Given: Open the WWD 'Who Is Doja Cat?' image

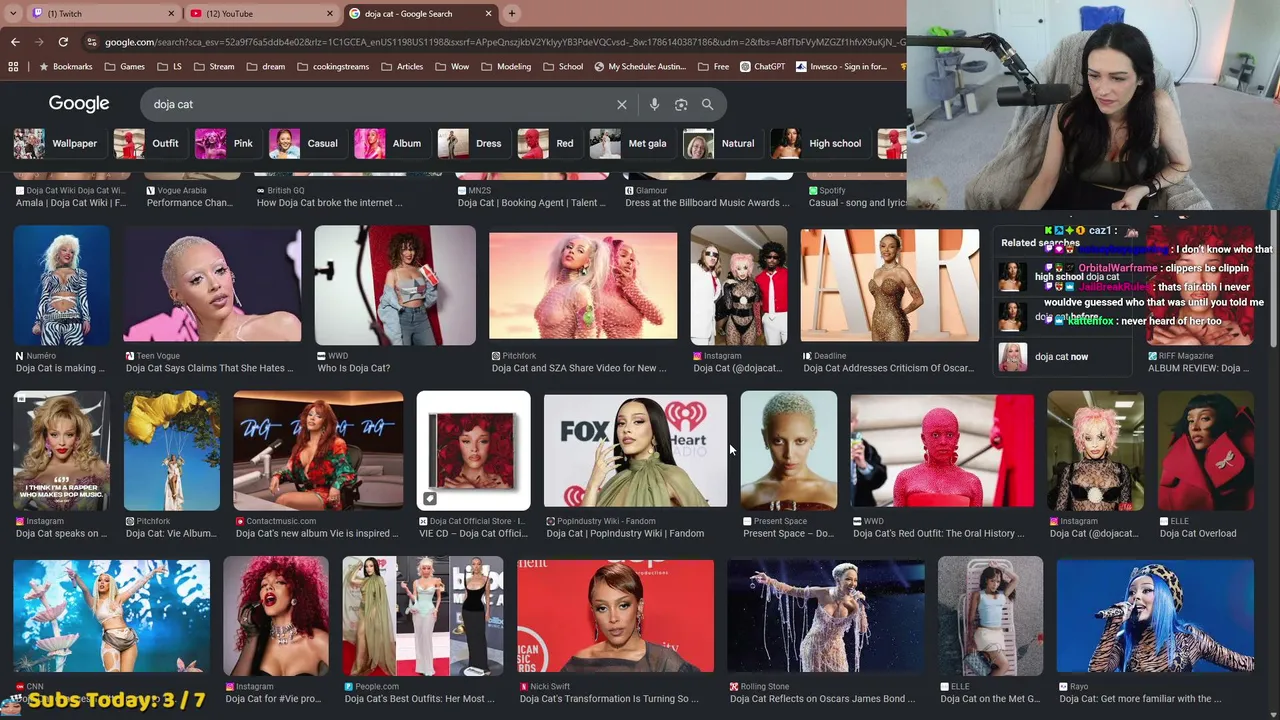Looking at the screenshot, I should click(x=395, y=285).
